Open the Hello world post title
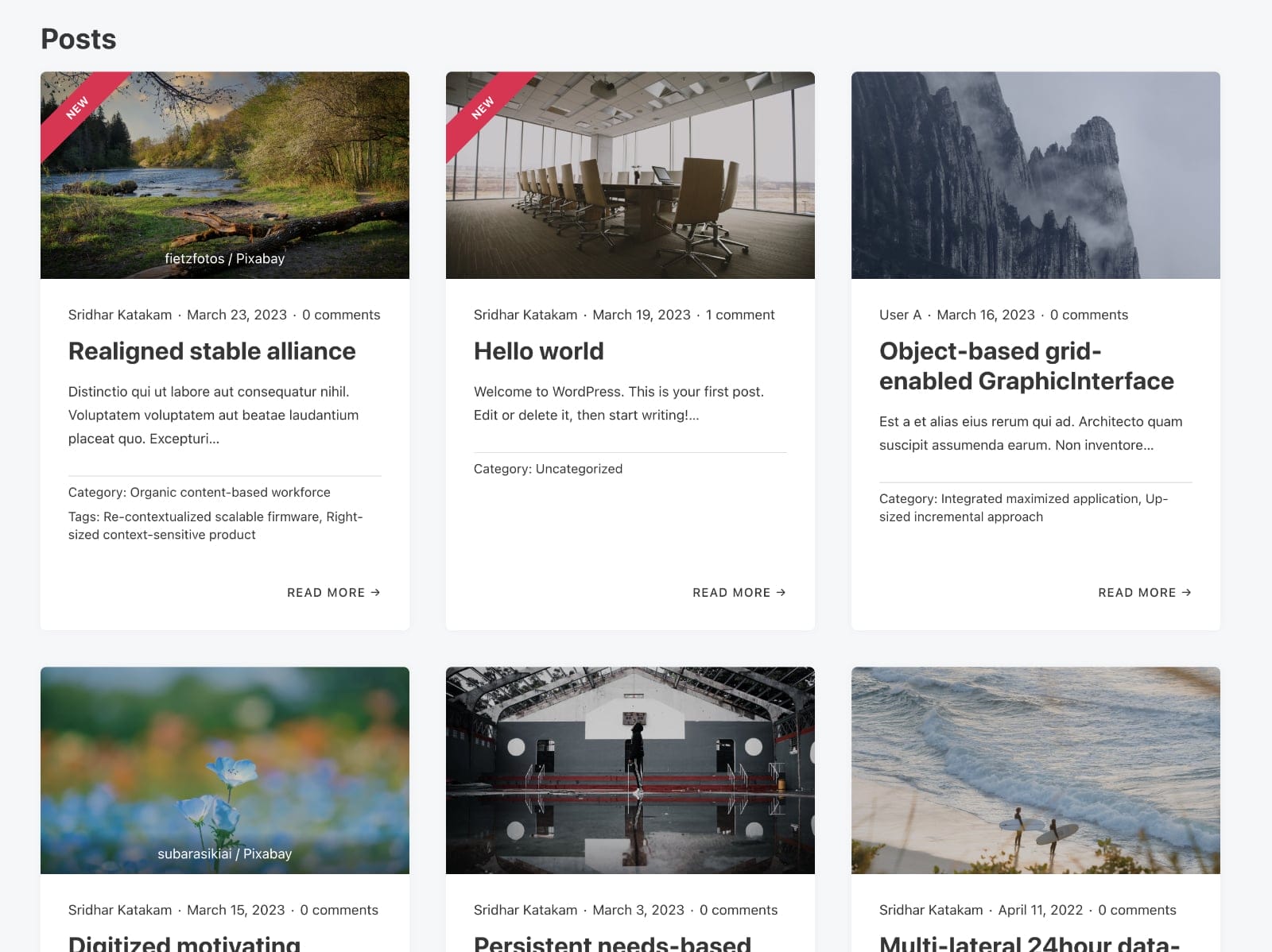 click(x=538, y=351)
